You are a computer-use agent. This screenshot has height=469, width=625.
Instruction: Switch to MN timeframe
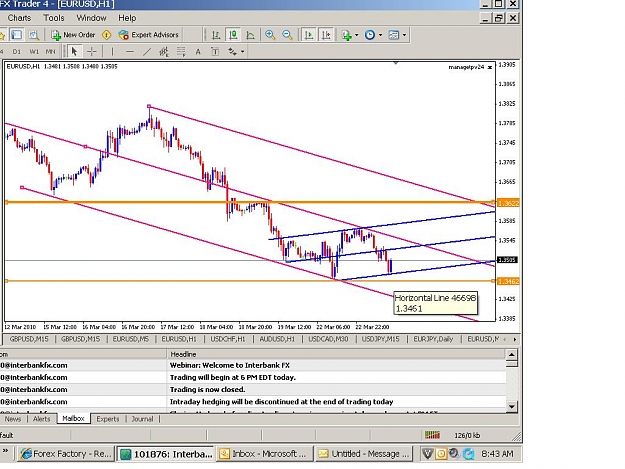click(x=50, y=51)
